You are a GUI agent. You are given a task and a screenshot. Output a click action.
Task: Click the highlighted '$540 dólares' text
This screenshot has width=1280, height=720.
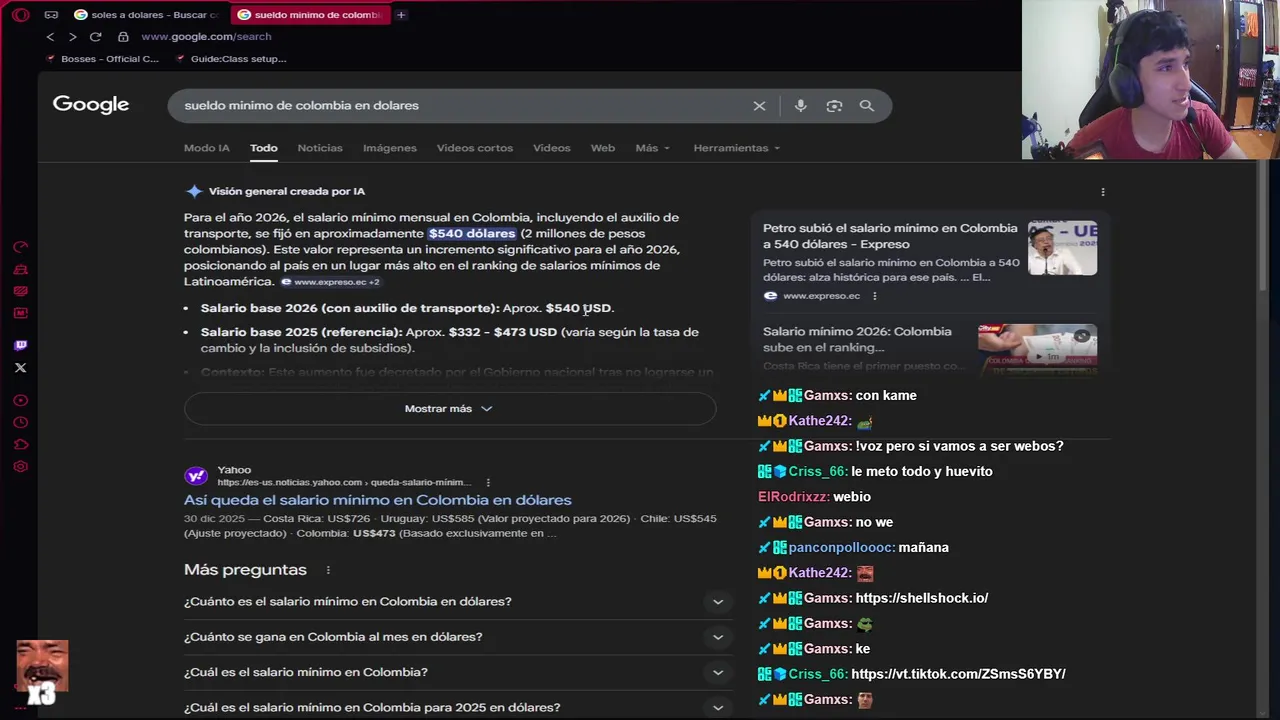point(472,234)
